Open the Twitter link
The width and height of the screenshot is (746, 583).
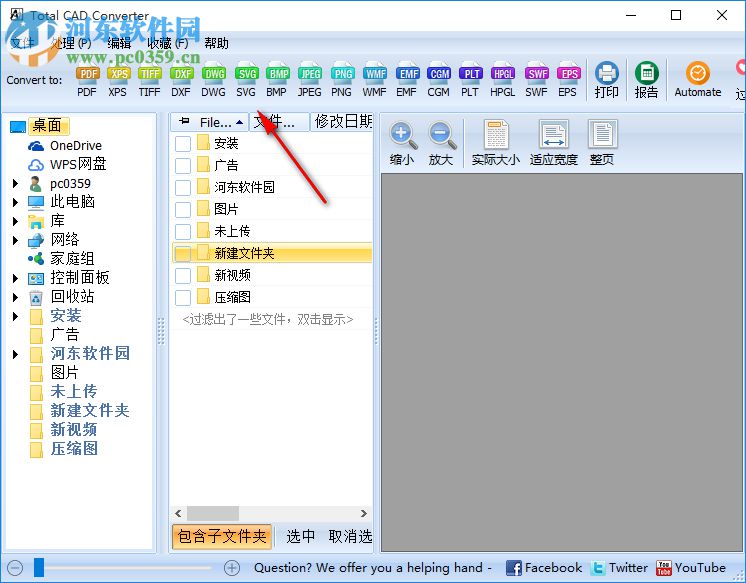619,568
